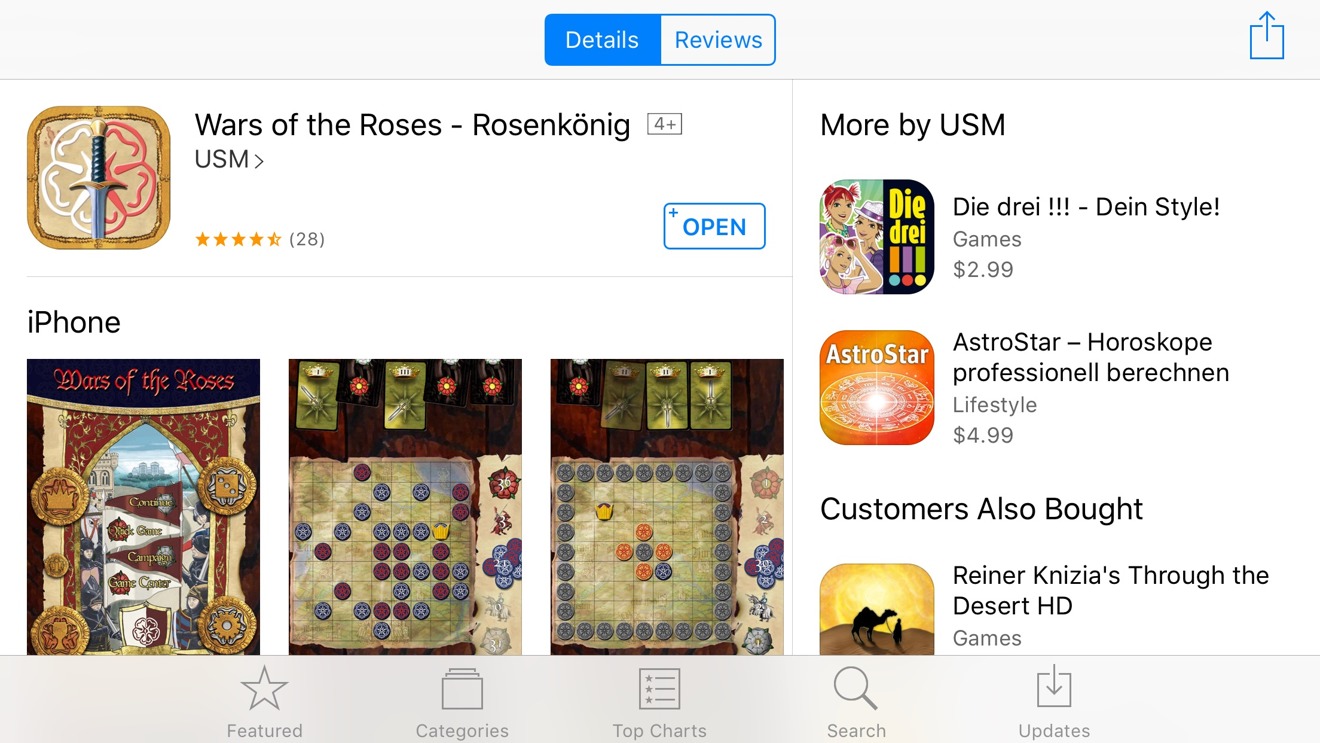Tap Through the Desert HD icon
The image size is (1320, 743).
coord(877,609)
